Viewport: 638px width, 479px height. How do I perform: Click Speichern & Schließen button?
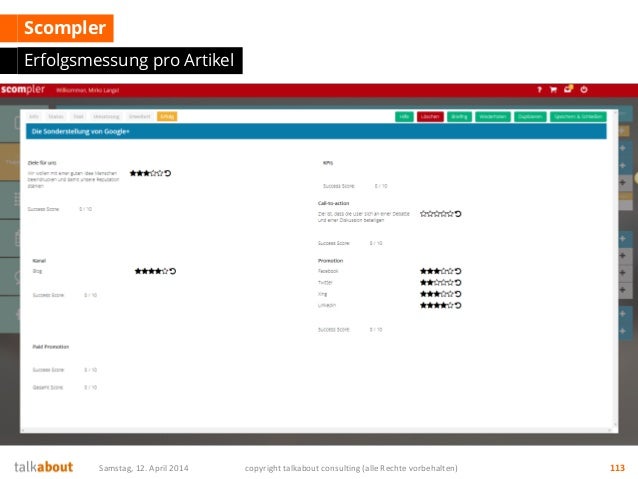click(x=578, y=117)
